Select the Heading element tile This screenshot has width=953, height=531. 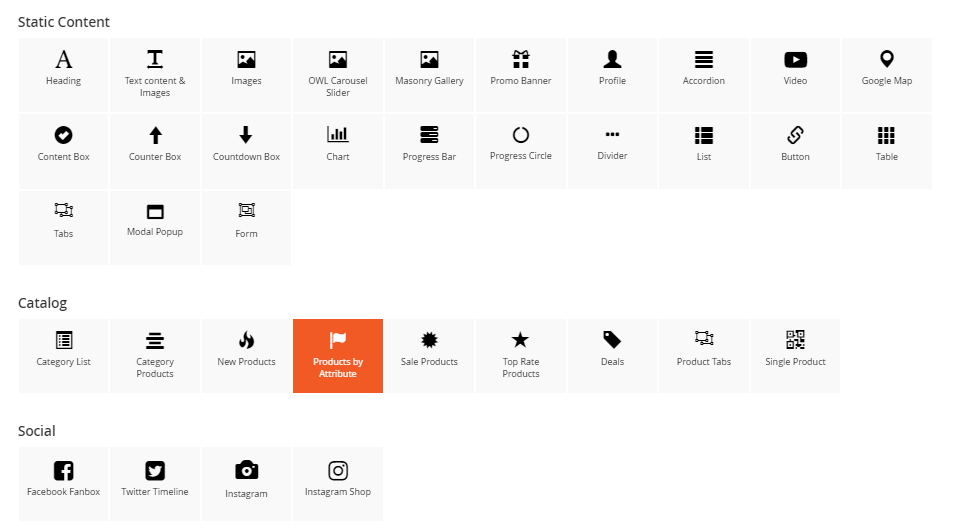click(x=64, y=68)
